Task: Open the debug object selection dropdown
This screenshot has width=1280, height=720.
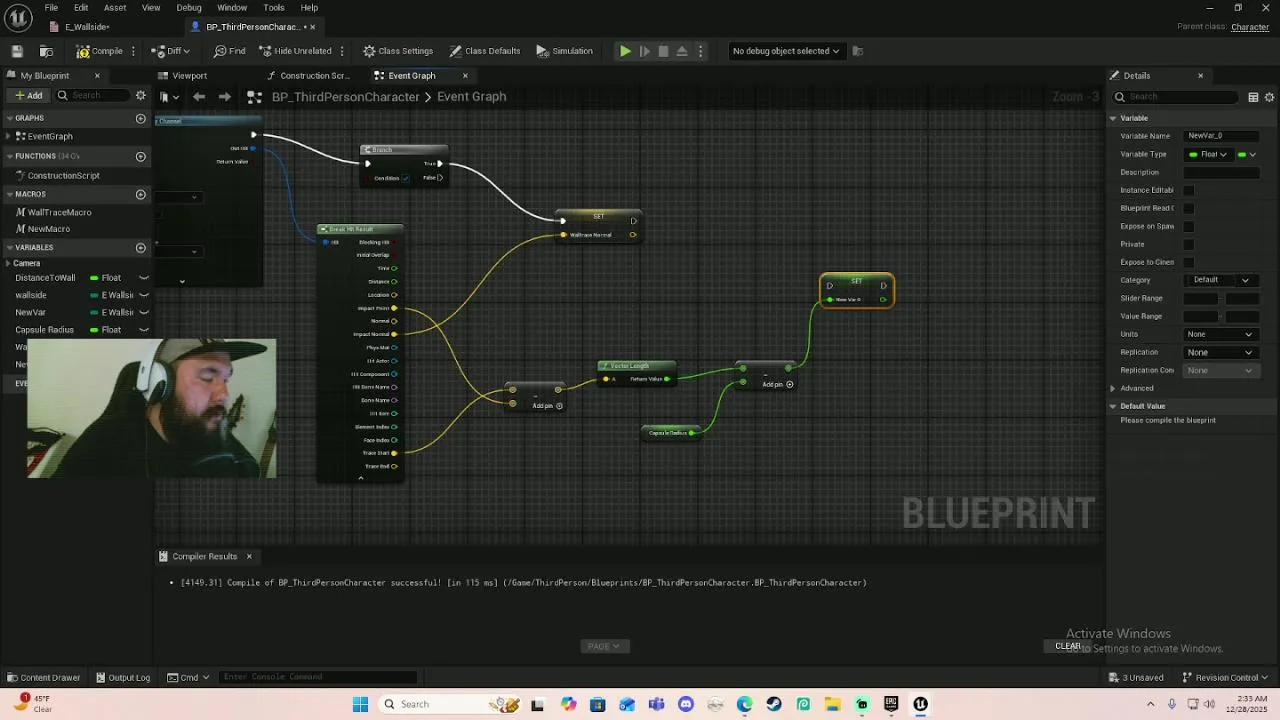Action: pos(786,51)
